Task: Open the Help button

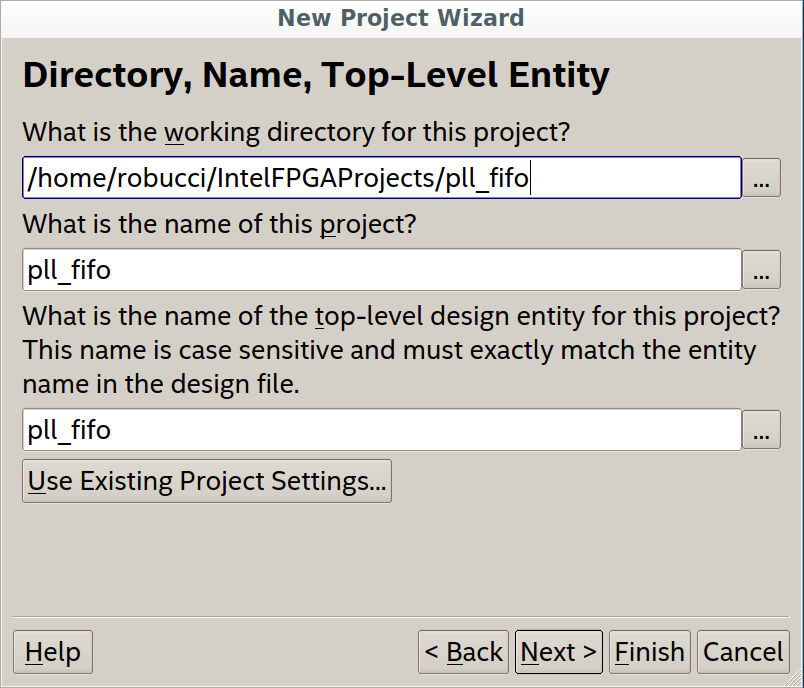Action: pos(53,652)
